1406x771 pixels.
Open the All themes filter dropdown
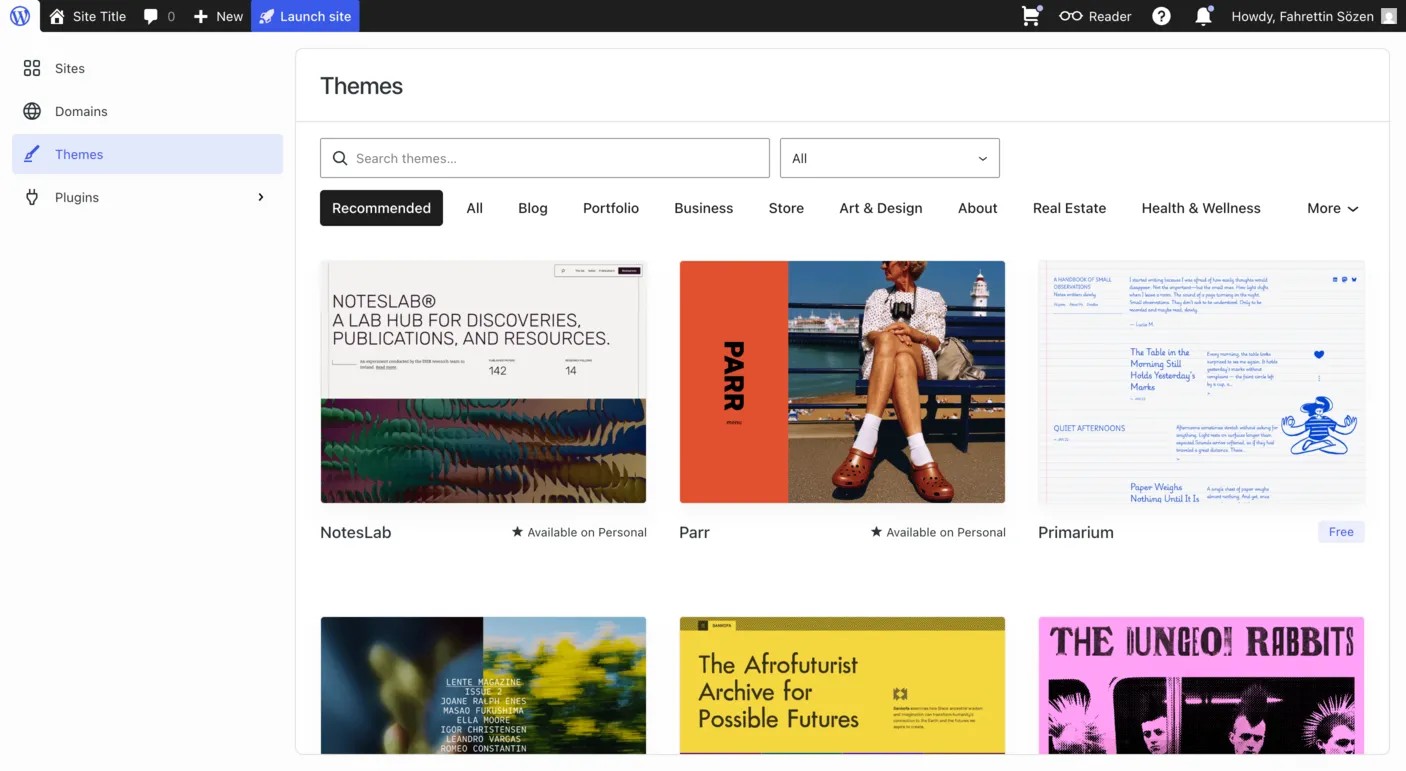(888, 158)
